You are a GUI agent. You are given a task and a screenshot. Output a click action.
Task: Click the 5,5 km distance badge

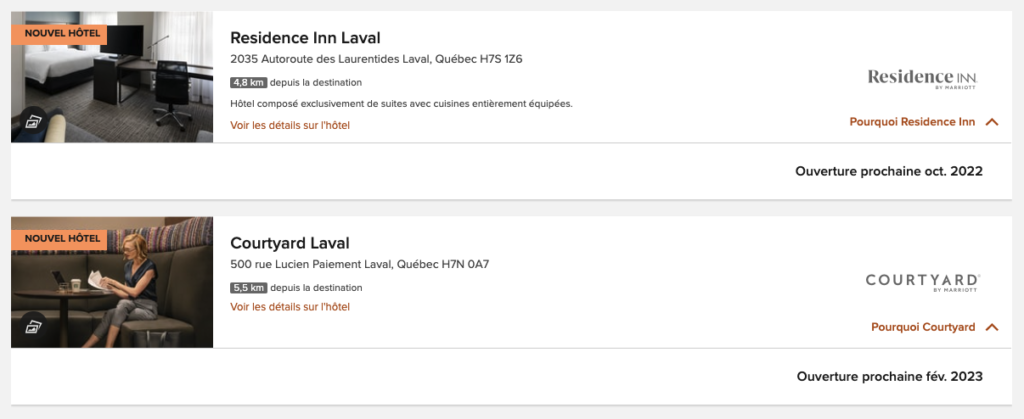point(247,288)
